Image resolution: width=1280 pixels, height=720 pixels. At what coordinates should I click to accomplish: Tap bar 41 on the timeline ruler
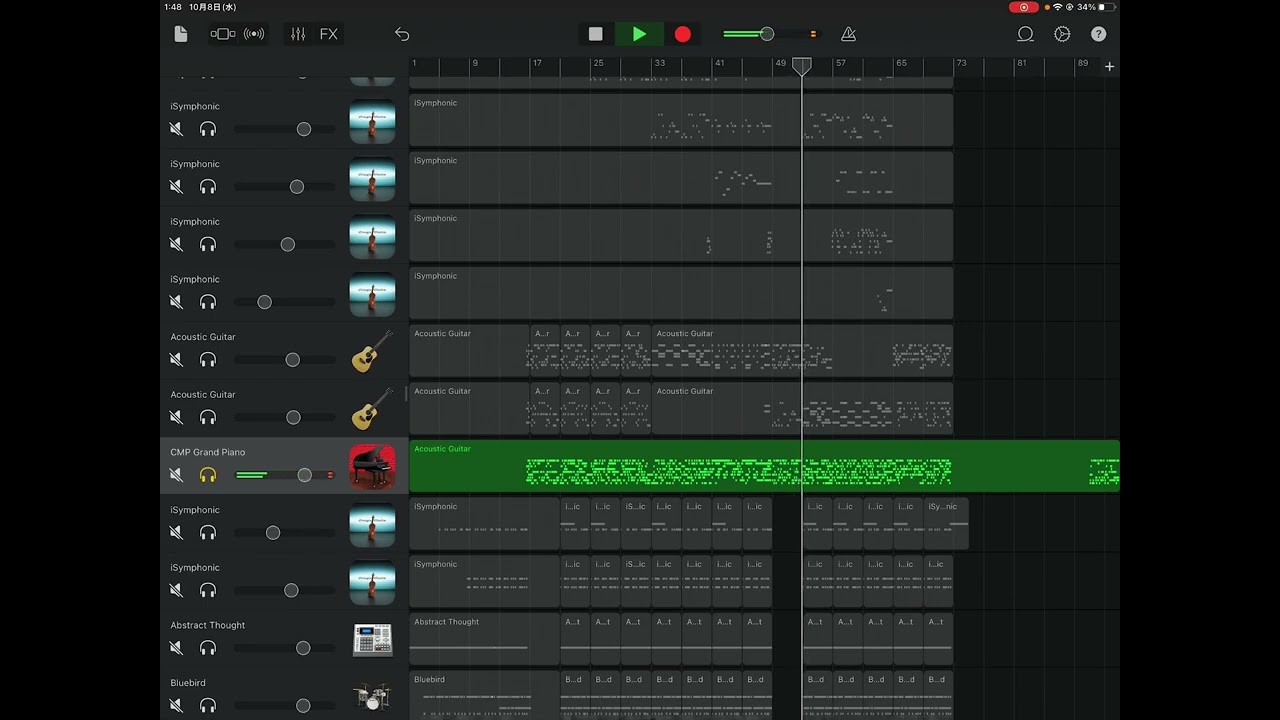[x=719, y=63]
